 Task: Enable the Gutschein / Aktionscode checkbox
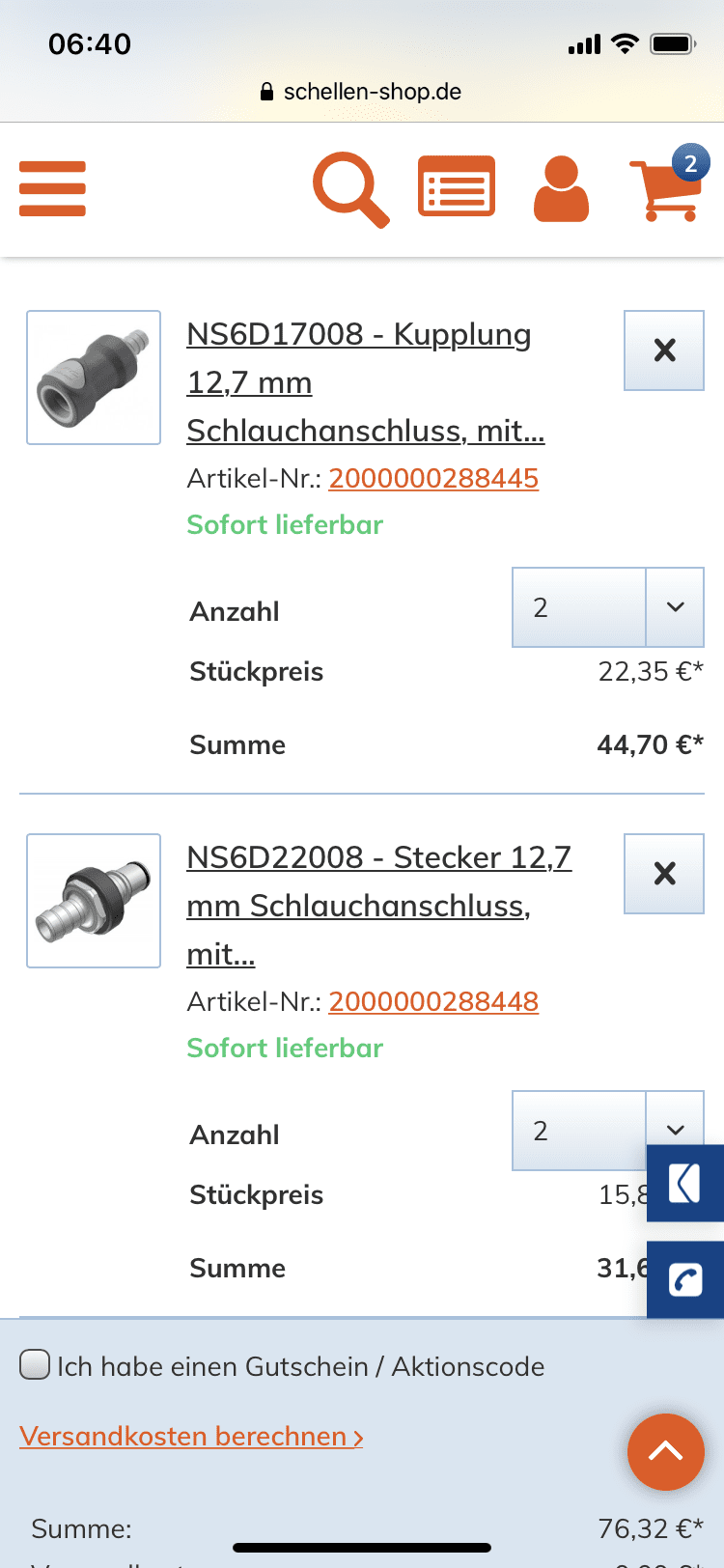36,1365
